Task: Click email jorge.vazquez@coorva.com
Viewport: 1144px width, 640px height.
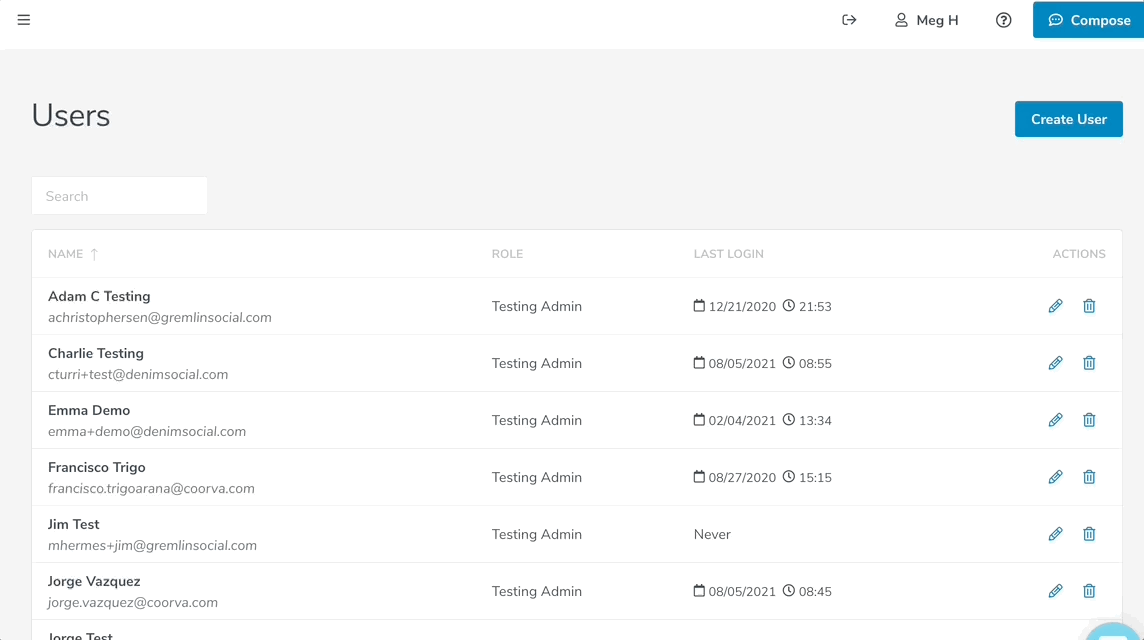Action: point(133,602)
